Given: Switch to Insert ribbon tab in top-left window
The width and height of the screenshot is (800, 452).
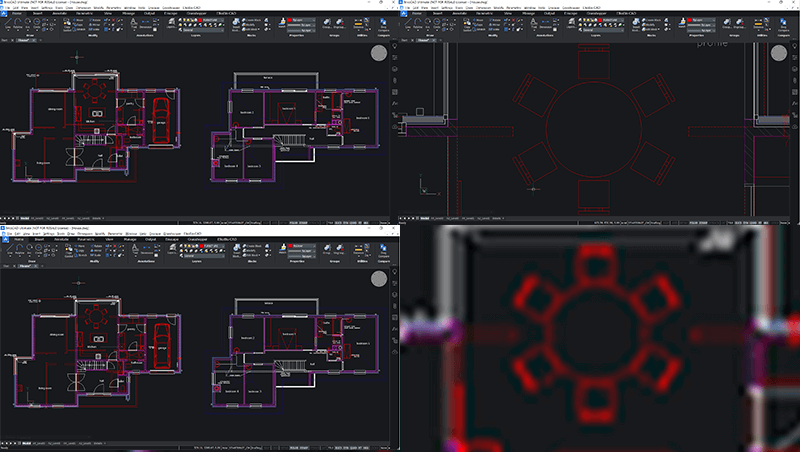Looking at the screenshot, I should (37, 13).
